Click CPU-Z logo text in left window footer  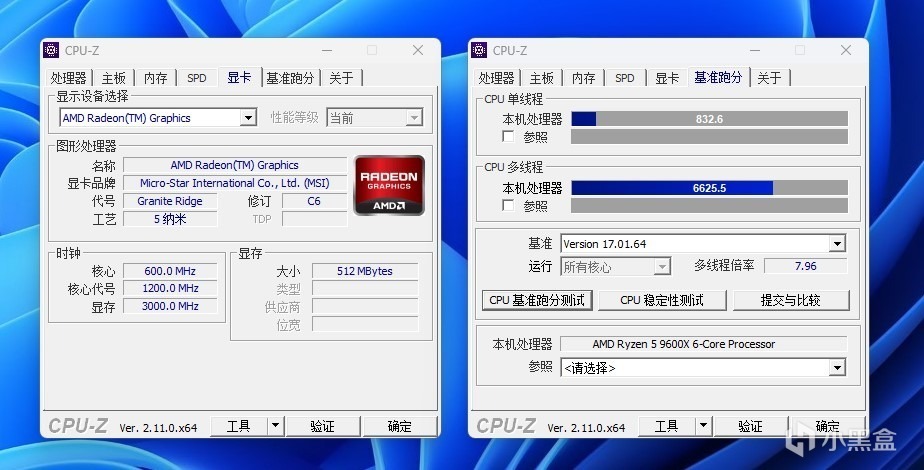(78, 426)
